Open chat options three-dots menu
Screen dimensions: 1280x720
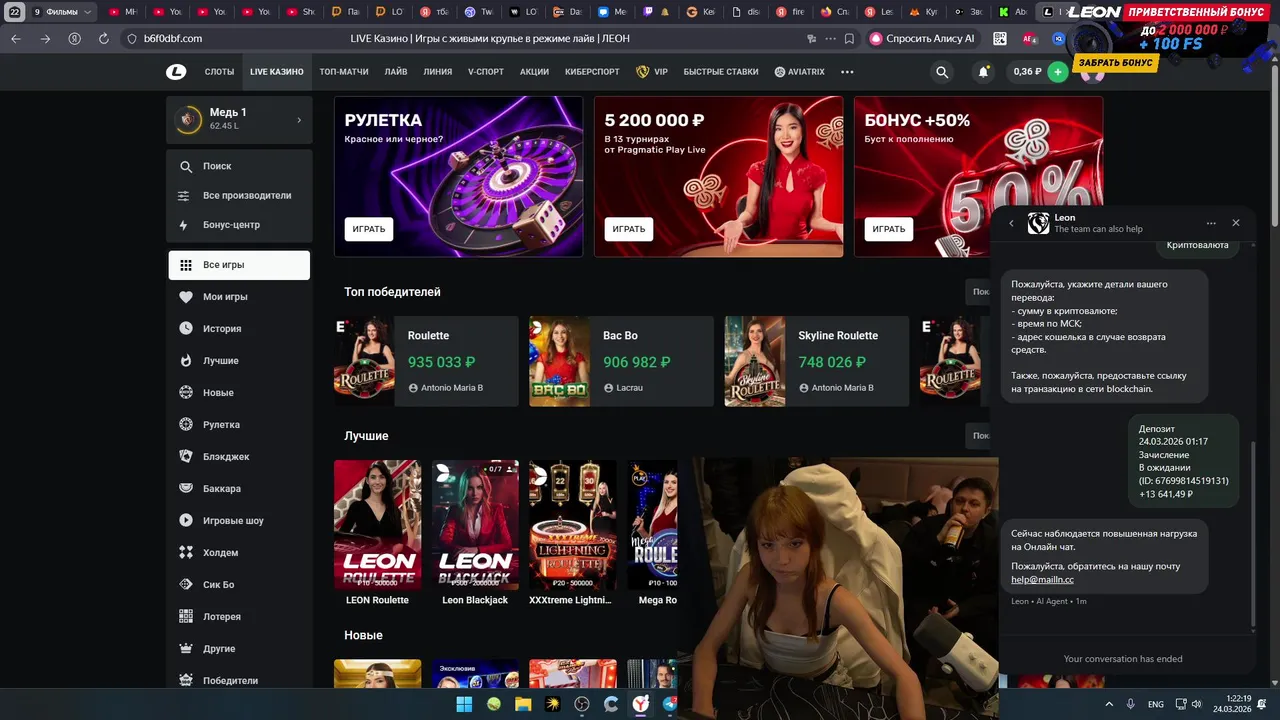(x=1211, y=223)
